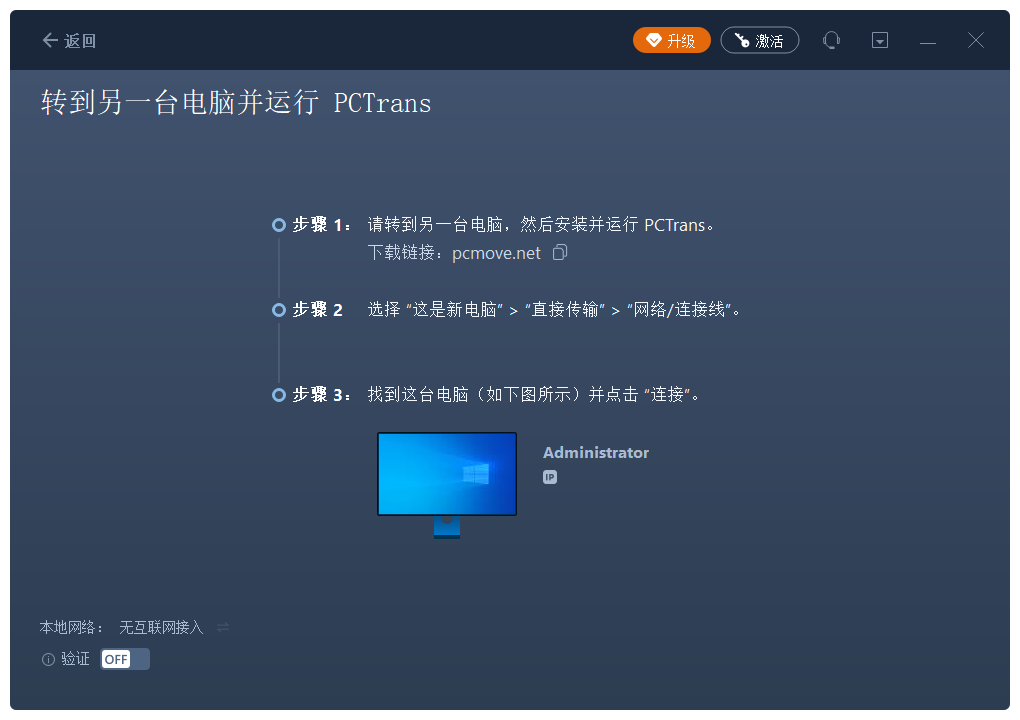Screen dimensions: 1020x720
Task: Click the heading 转到另一台电脑并运行 PCTrans
Action: click(236, 103)
